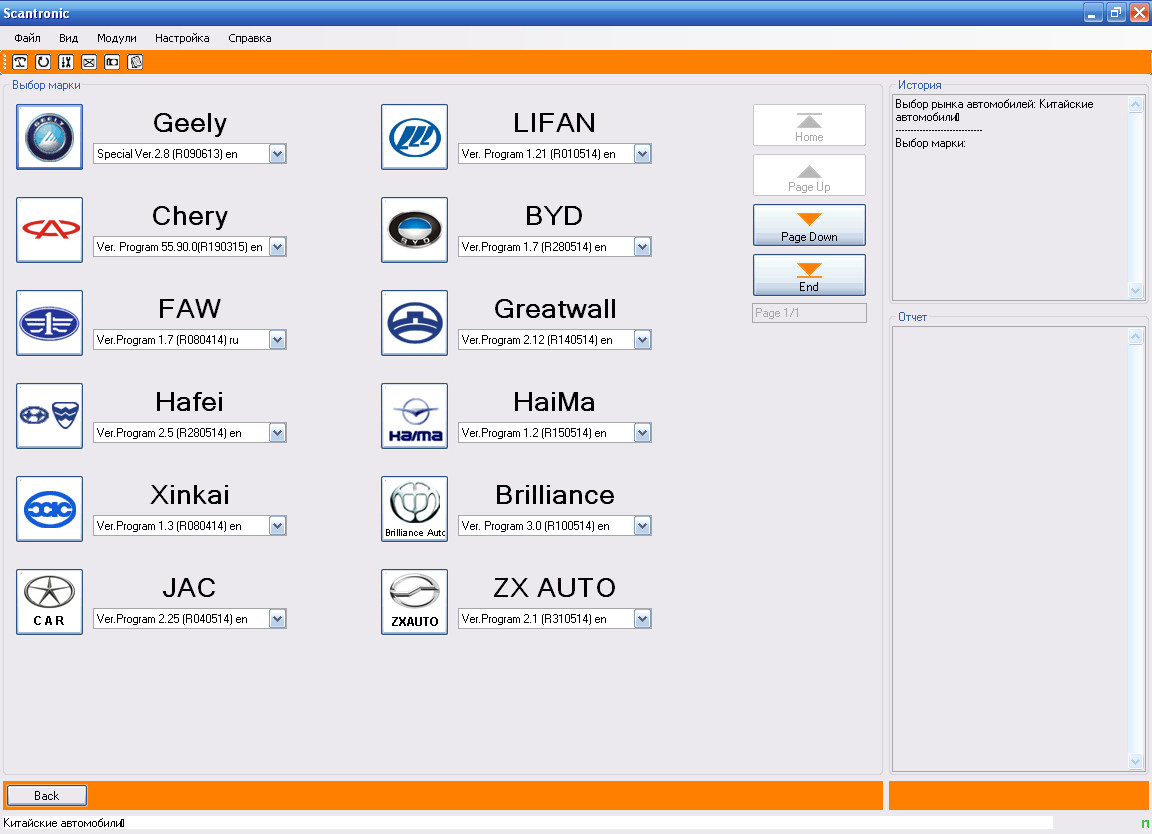Click the BYD brand name text
1152x834 pixels.
point(555,216)
